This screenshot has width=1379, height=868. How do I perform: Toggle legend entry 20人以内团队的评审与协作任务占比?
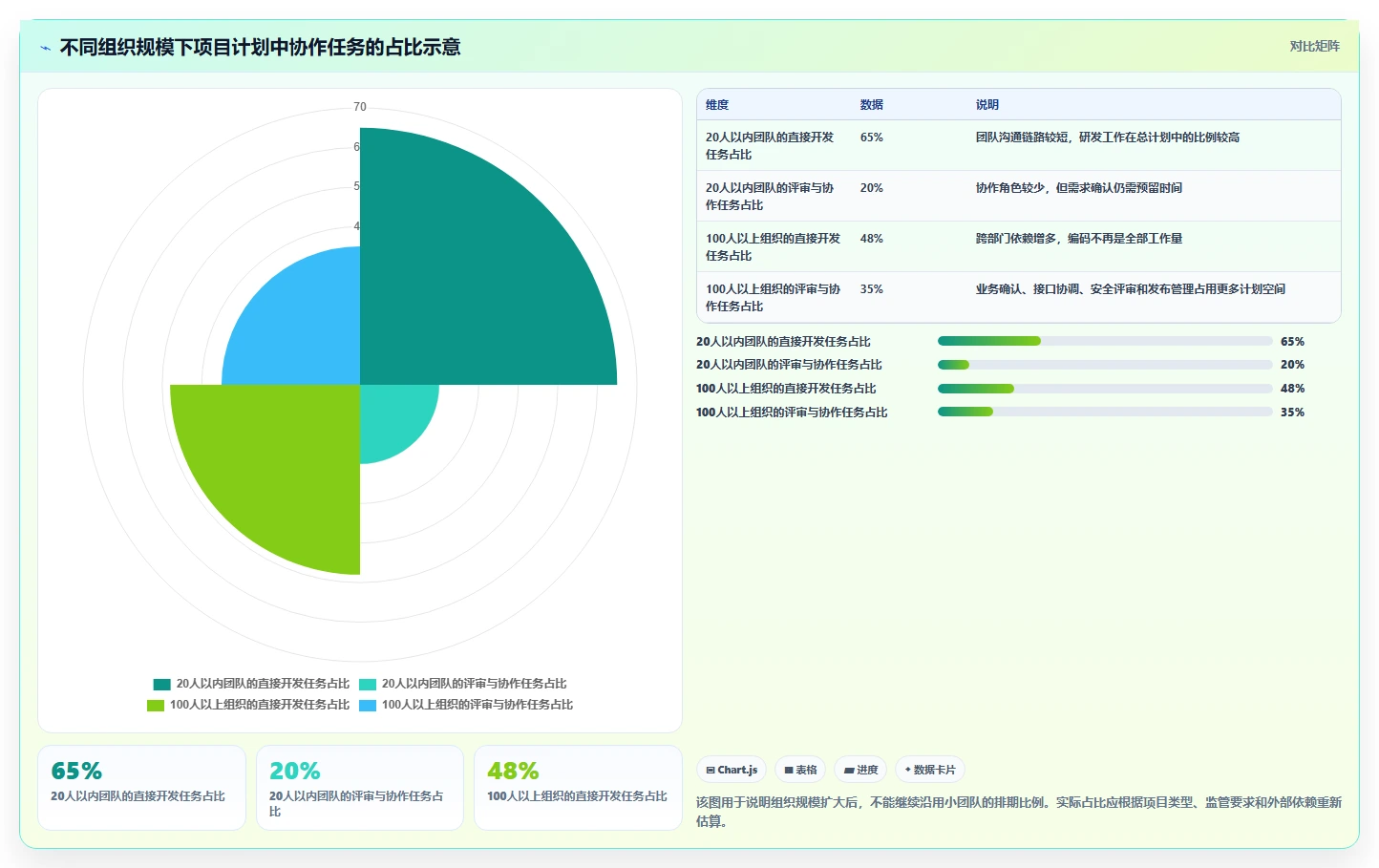tap(463, 684)
